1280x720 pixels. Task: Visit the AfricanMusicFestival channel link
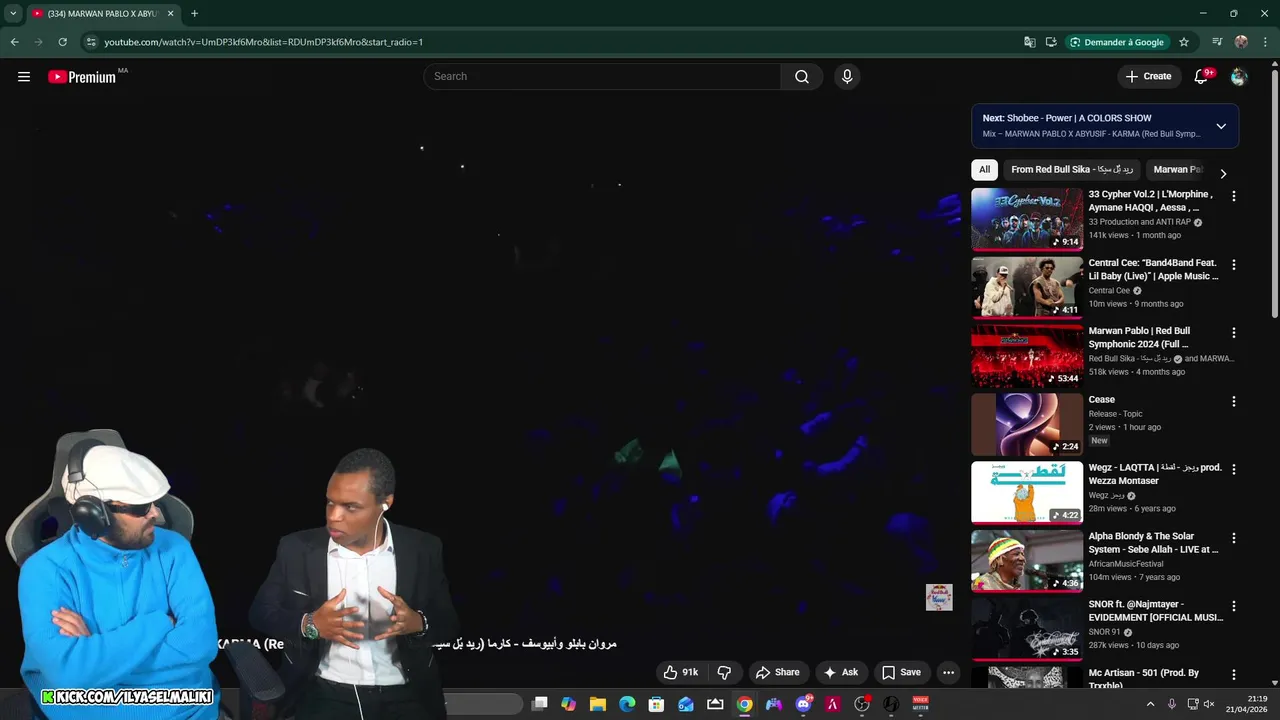tap(1126, 564)
